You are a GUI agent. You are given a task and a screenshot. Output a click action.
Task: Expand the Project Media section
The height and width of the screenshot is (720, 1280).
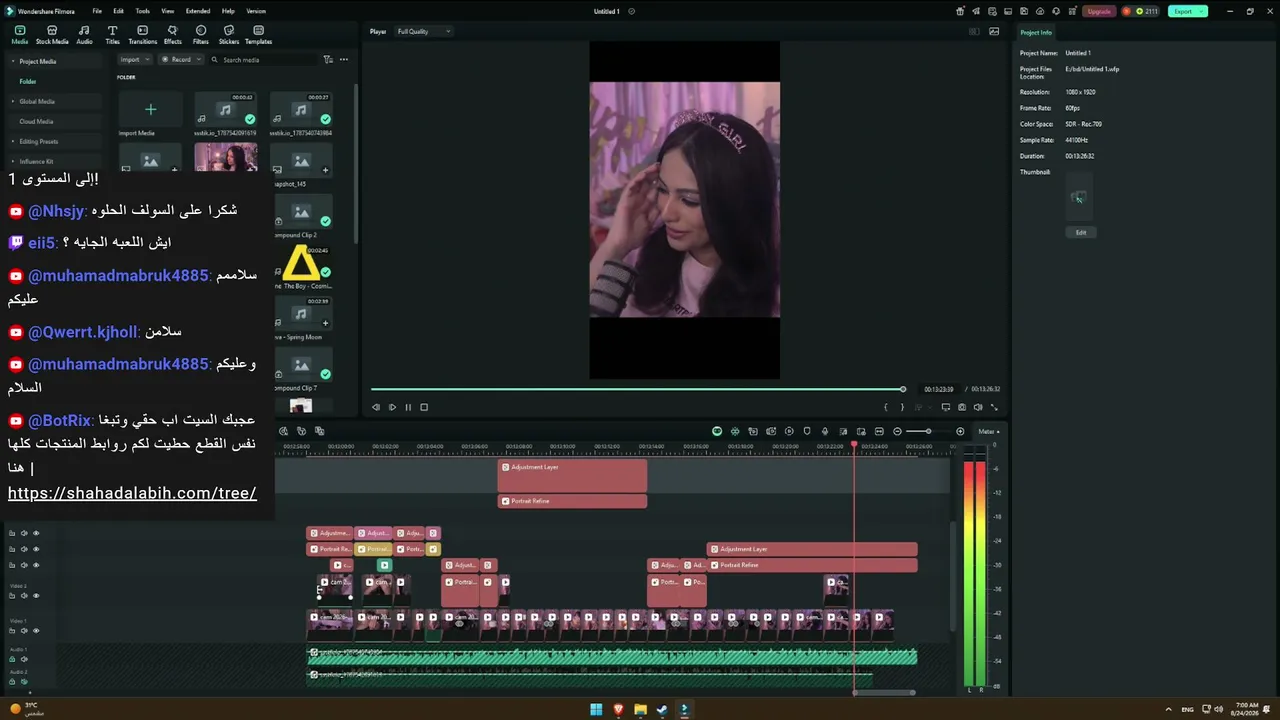(x=13, y=62)
